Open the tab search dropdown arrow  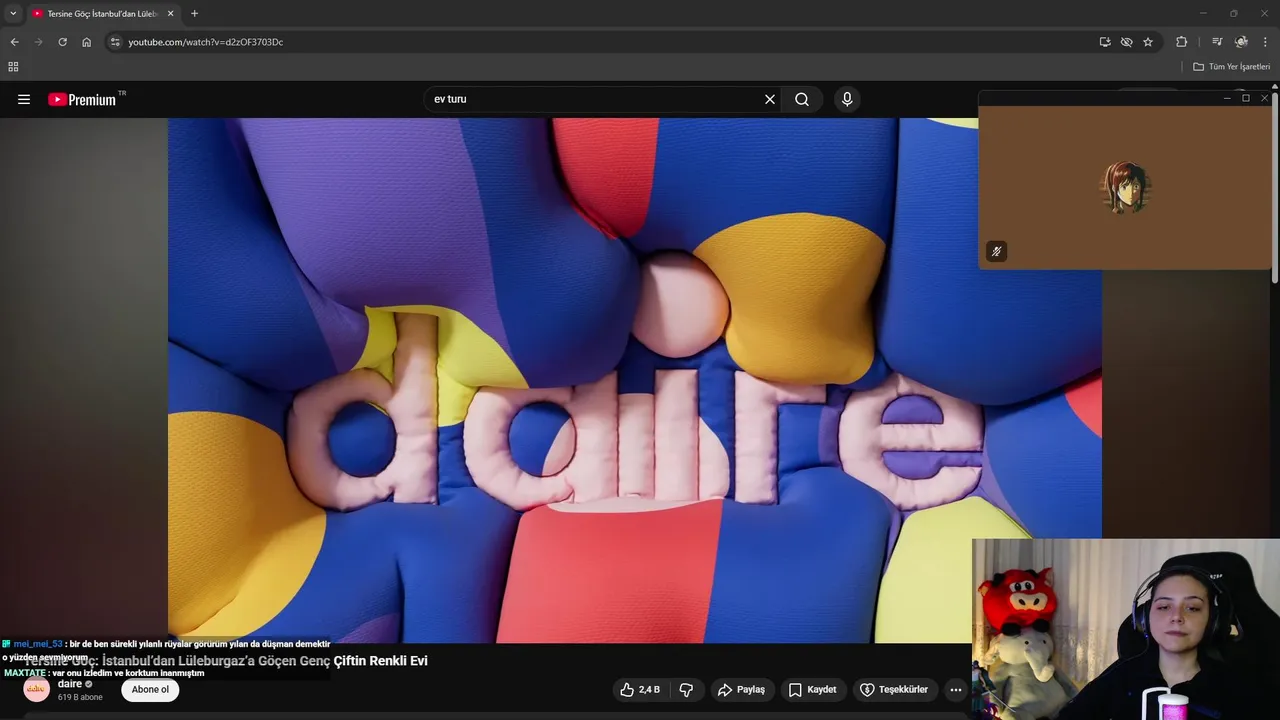(x=13, y=13)
